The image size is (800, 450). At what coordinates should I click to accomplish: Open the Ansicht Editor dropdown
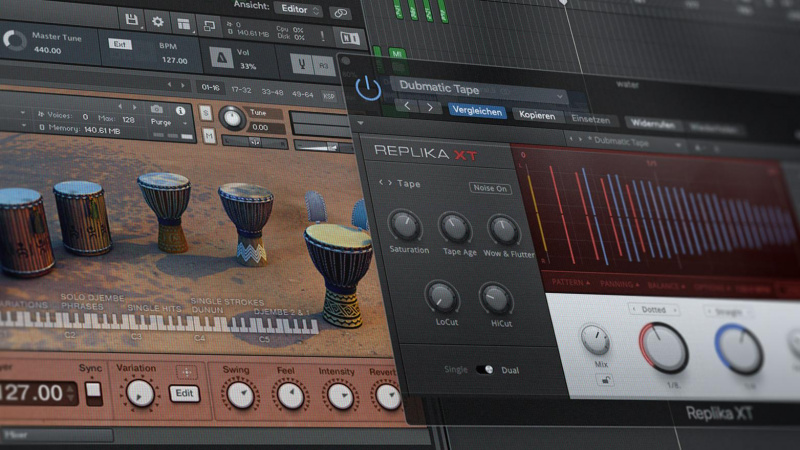(x=299, y=10)
